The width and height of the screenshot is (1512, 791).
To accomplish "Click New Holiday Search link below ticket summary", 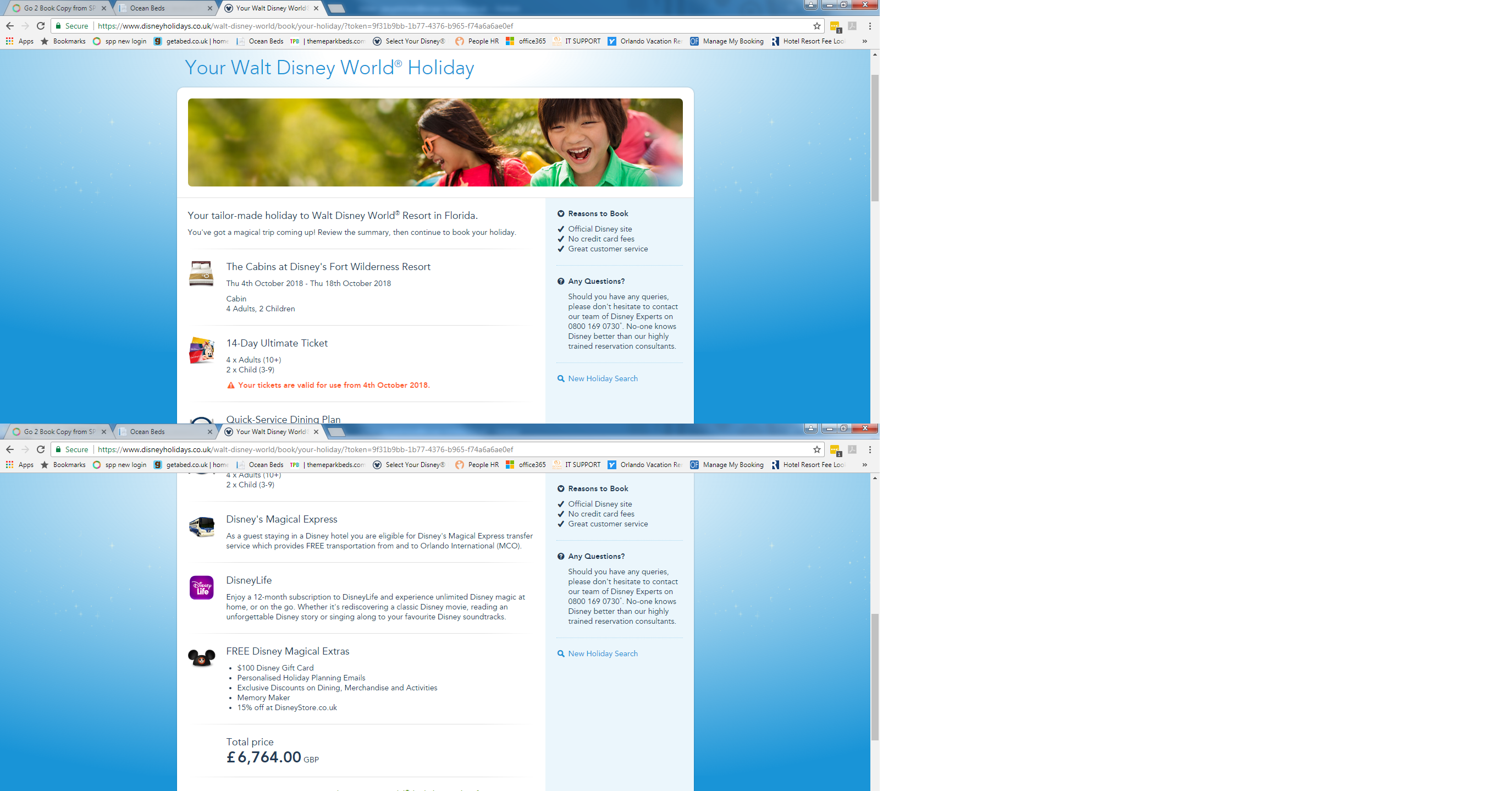I will pyautogui.click(x=602, y=379).
